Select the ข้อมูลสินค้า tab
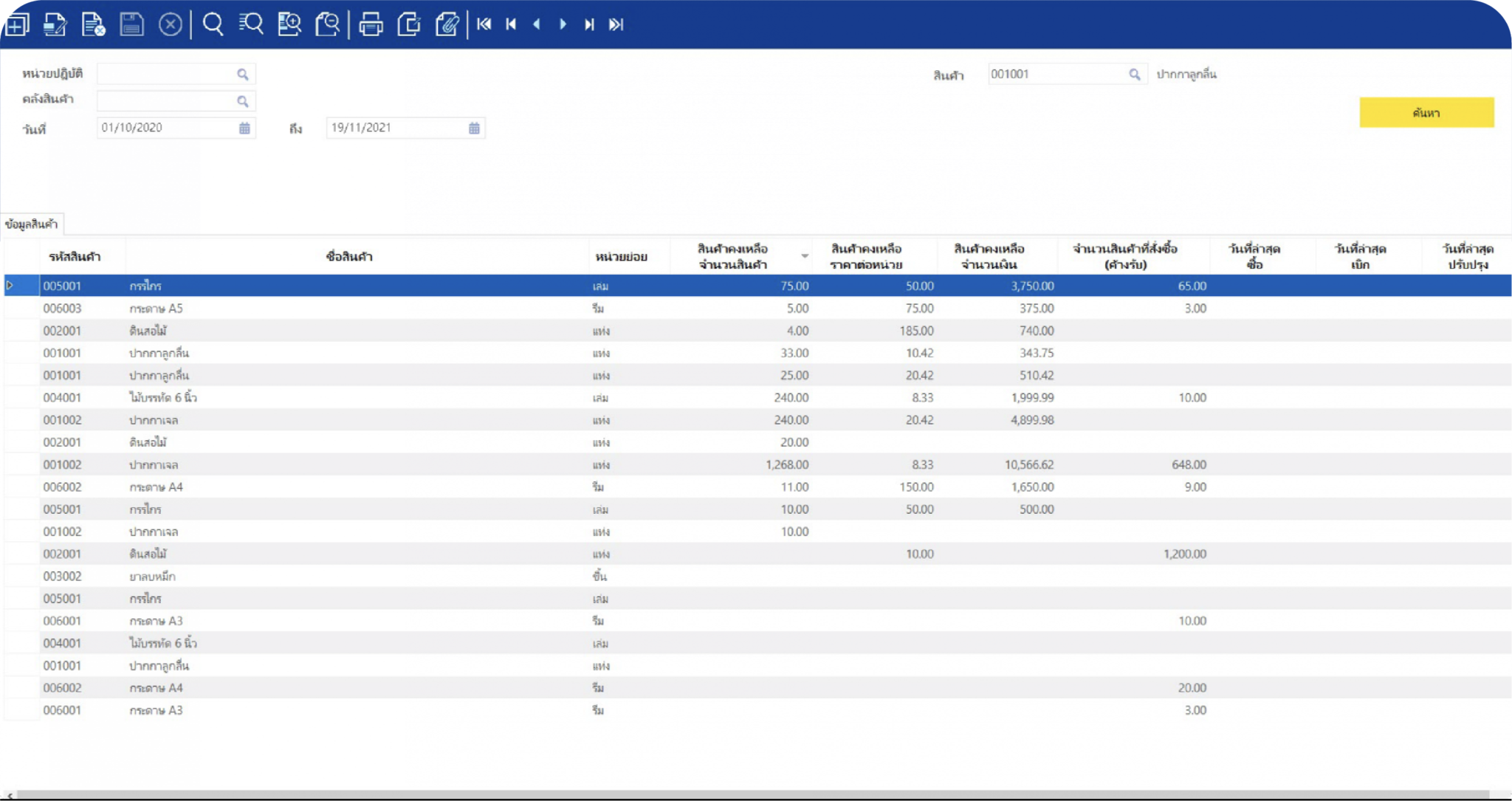1512x801 pixels. click(x=31, y=224)
